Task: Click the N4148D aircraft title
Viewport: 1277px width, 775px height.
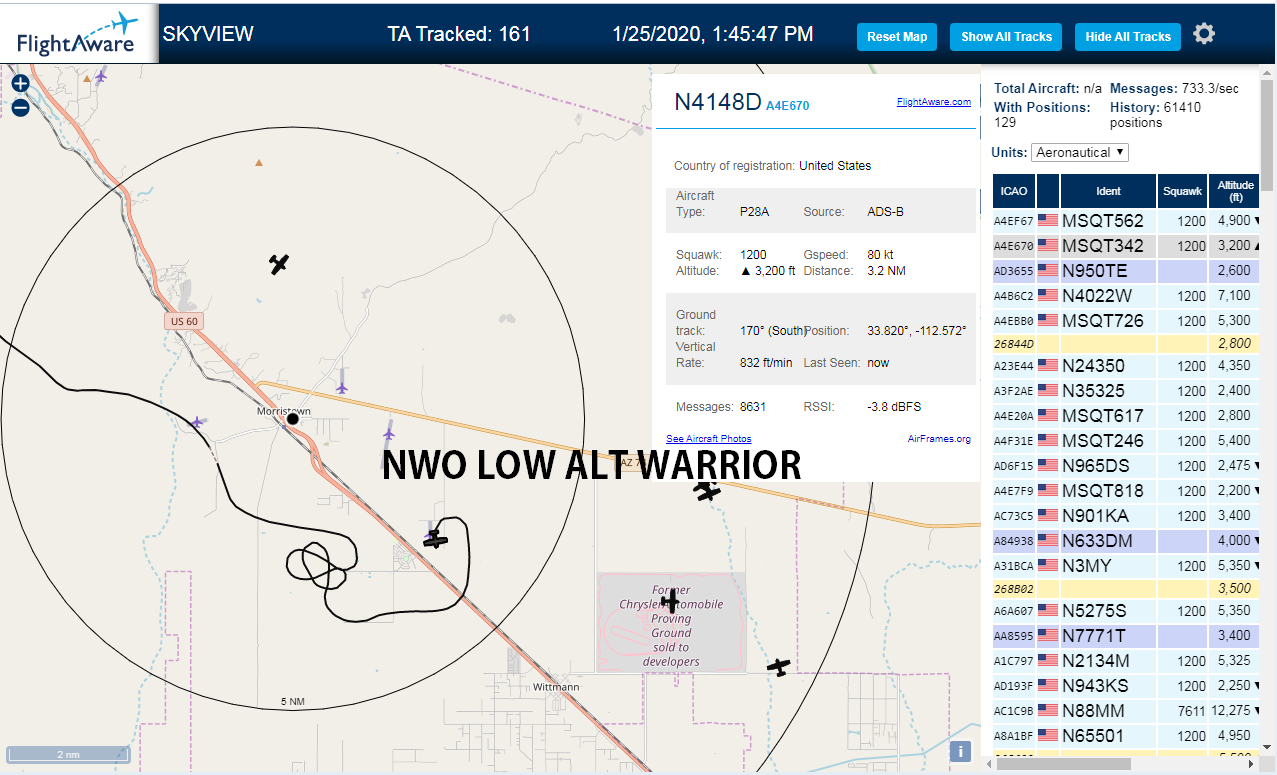Action: (x=717, y=101)
